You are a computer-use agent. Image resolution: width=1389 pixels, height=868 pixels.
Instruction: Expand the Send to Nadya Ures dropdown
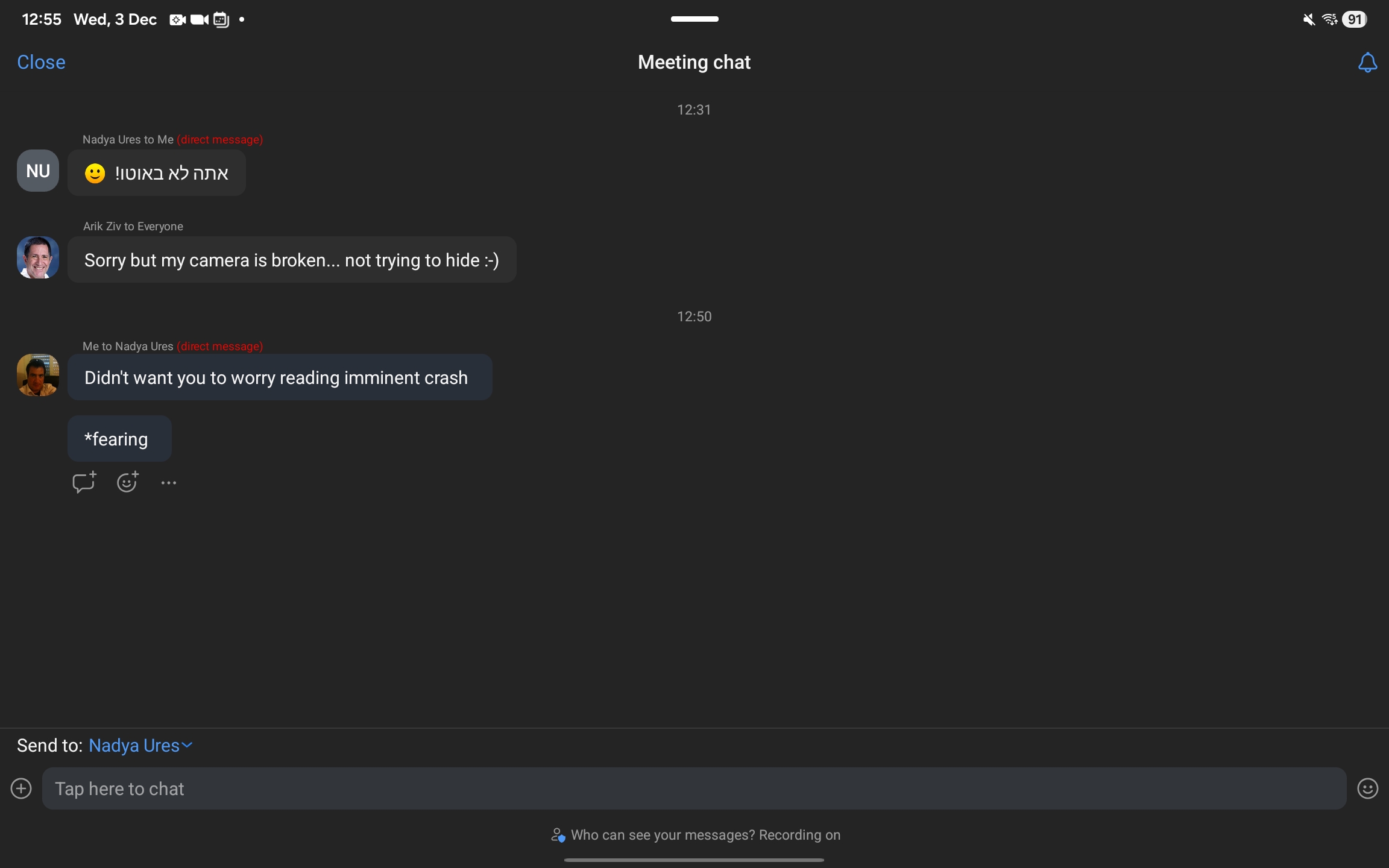pyautogui.click(x=140, y=746)
